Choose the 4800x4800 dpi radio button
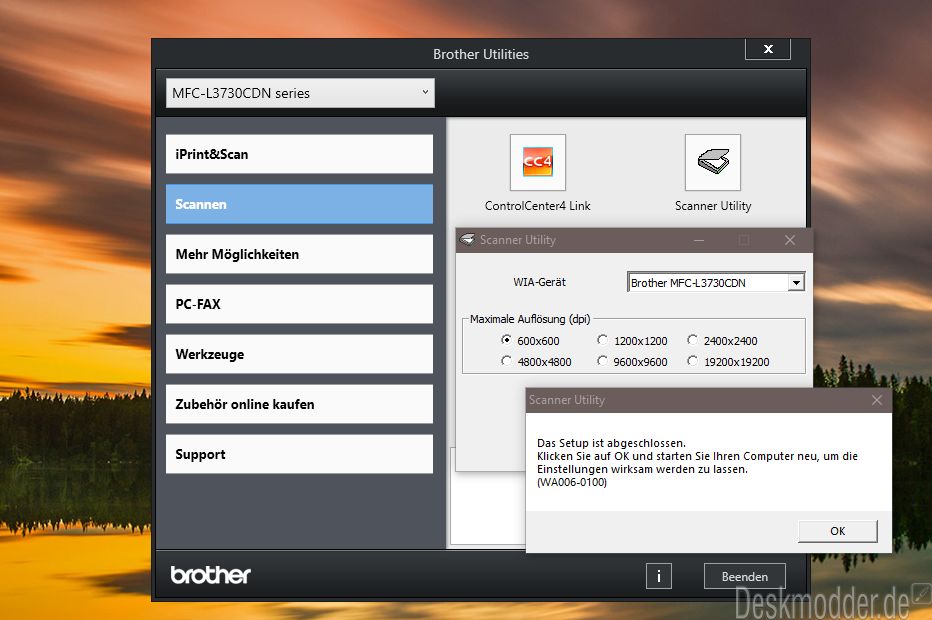The height and width of the screenshot is (620, 932). [506, 361]
